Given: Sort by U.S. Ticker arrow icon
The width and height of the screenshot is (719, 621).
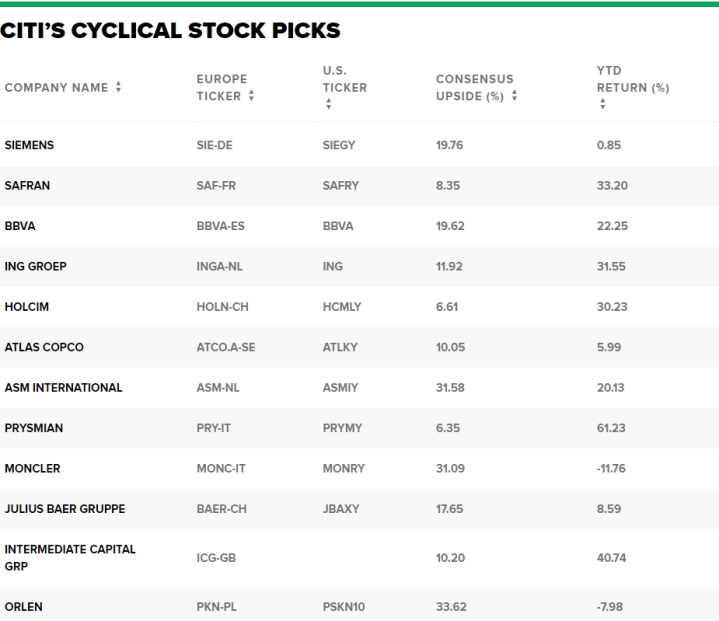Looking at the screenshot, I should point(328,104).
